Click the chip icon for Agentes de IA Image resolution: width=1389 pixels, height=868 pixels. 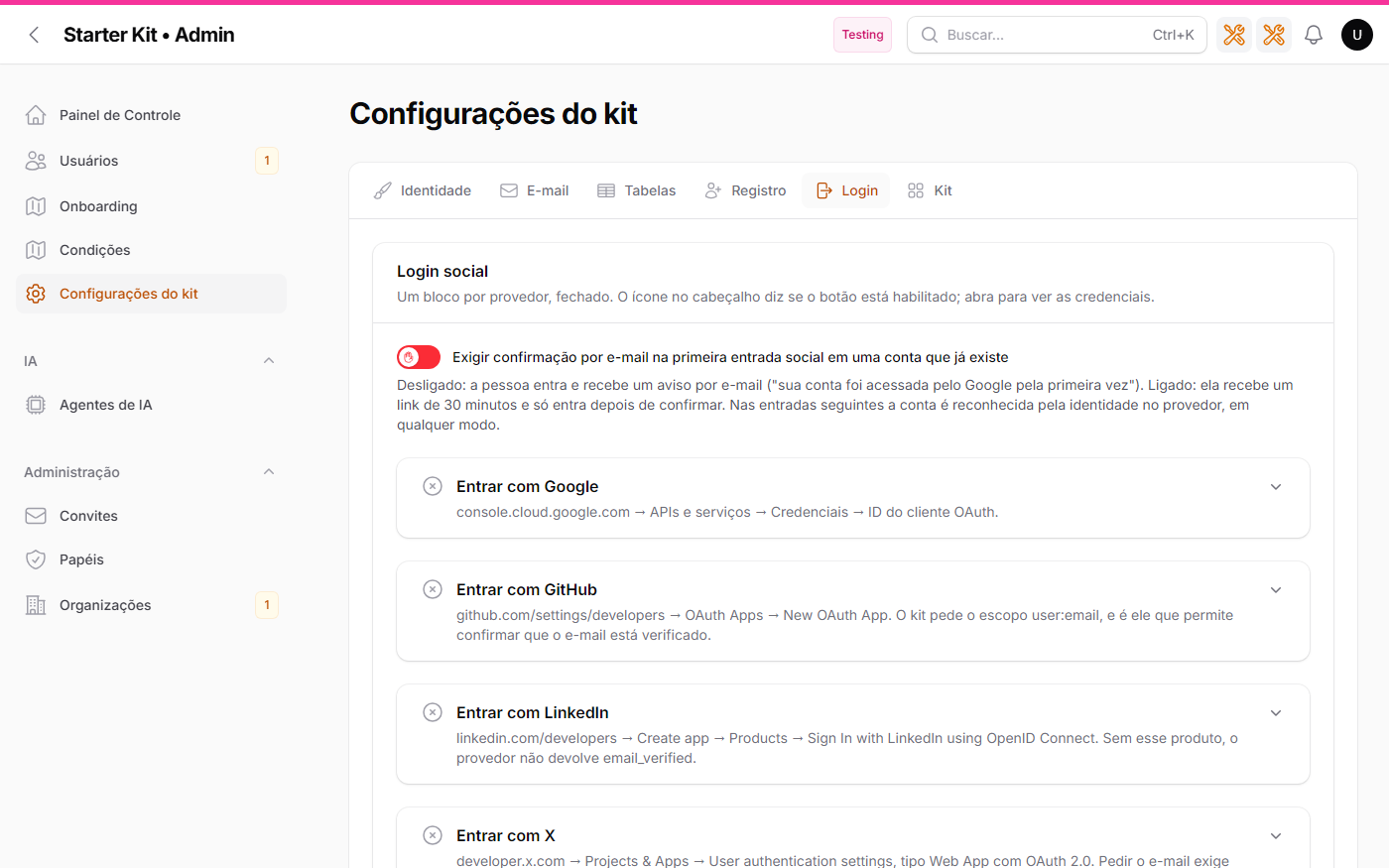click(x=36, y=405)
